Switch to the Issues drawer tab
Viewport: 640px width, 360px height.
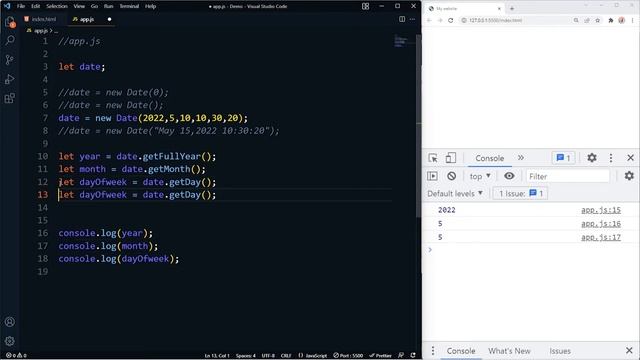click(560, 351)
